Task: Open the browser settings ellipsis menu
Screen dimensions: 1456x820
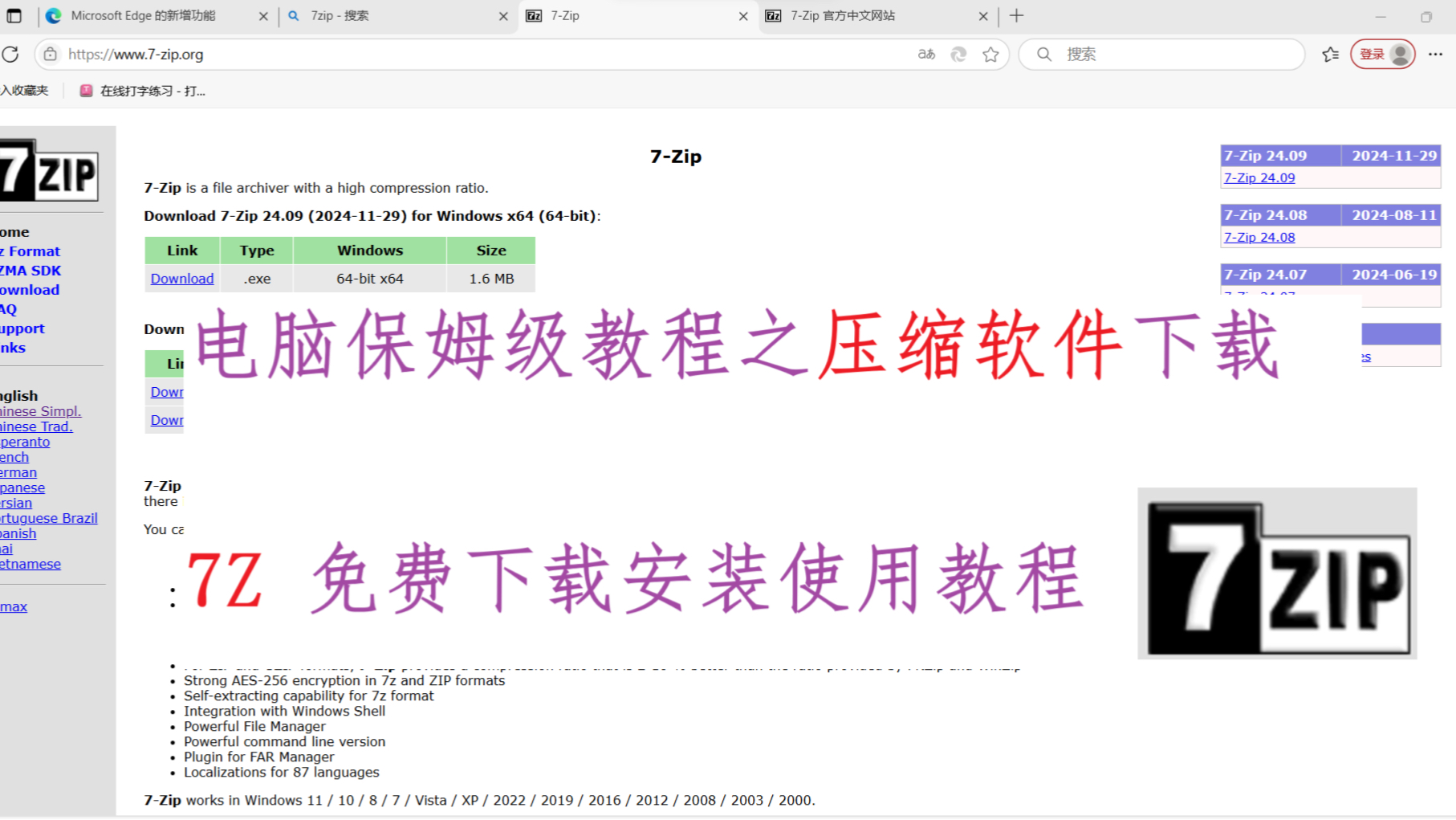Action: point(1436,54)
